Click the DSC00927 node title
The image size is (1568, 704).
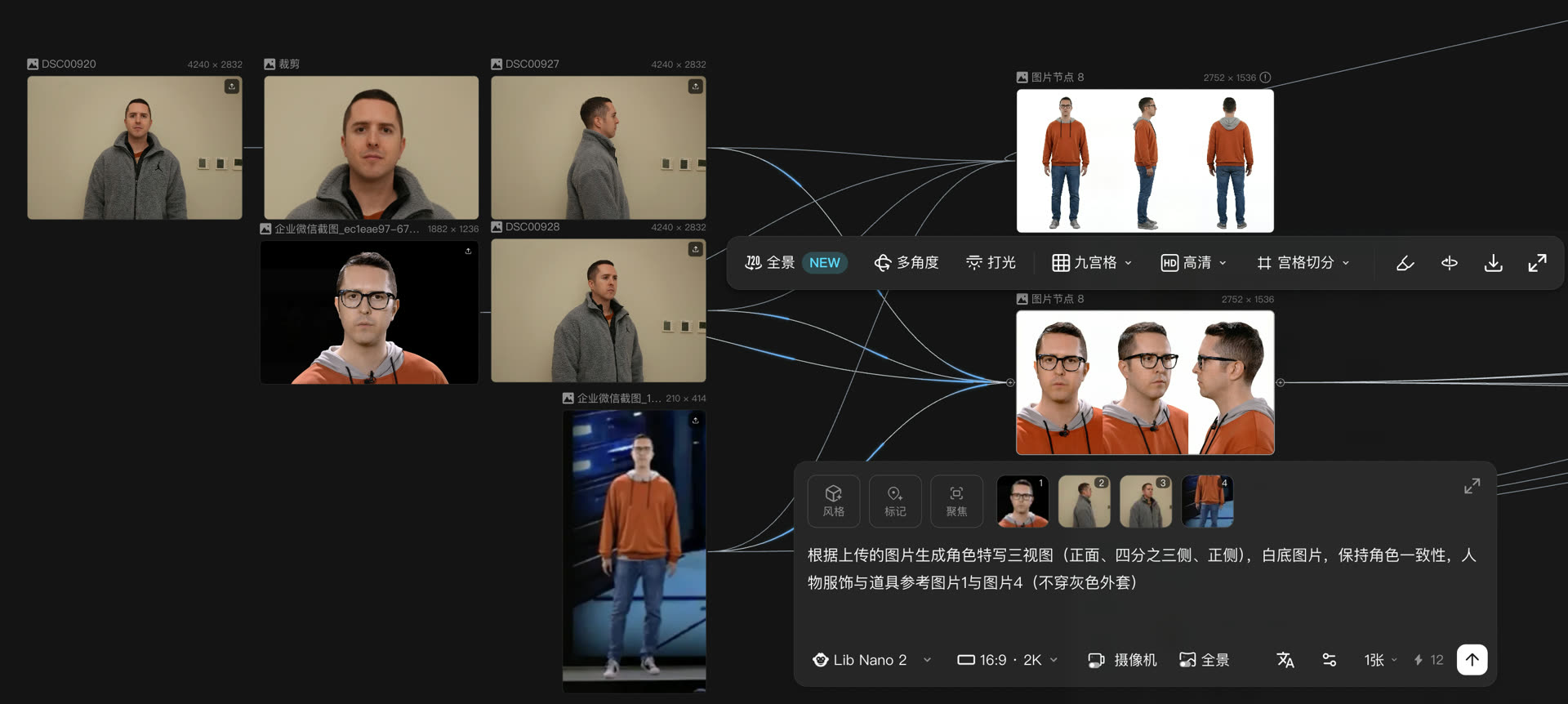click(x=532, y=64)
